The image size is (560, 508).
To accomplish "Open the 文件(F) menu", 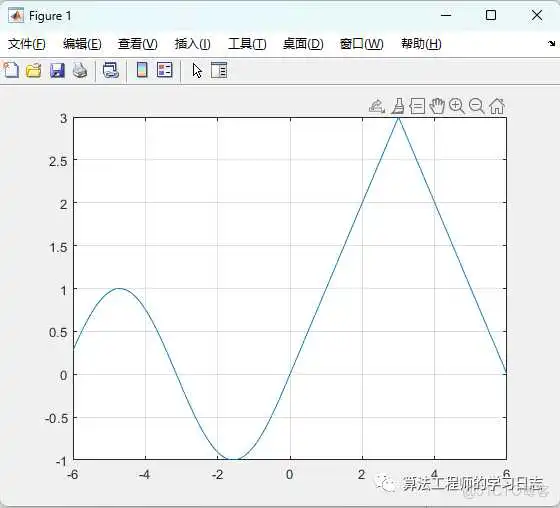I will click(27, 44).
